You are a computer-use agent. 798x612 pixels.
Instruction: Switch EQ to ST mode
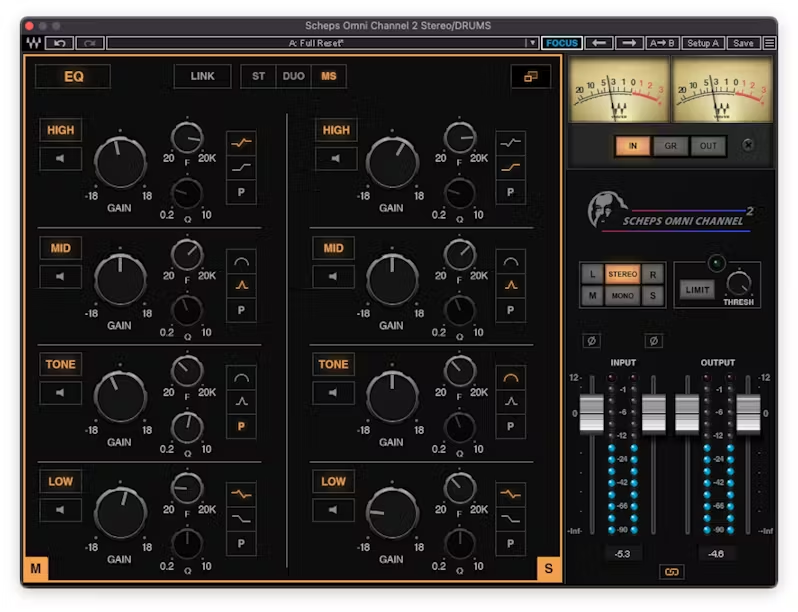click(x=259, y=76)
